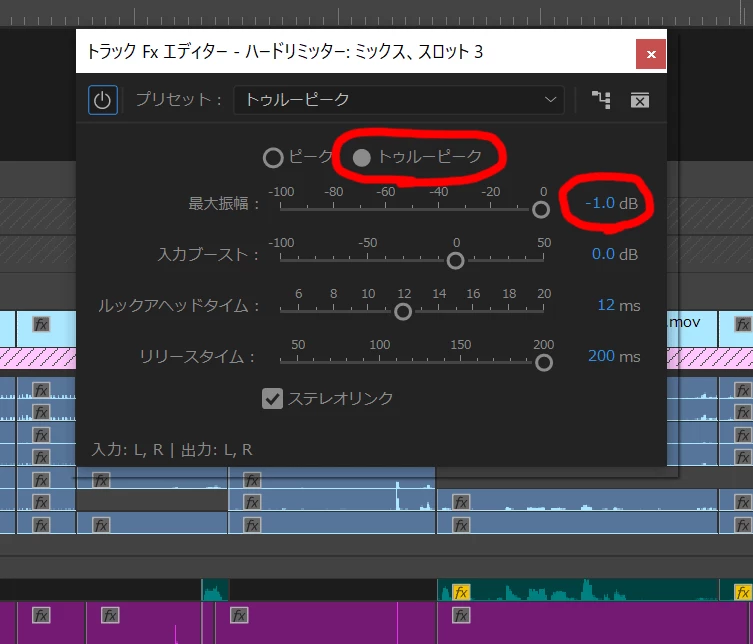
Task: Click the プリセット label
Action: [x=179, y=100]
